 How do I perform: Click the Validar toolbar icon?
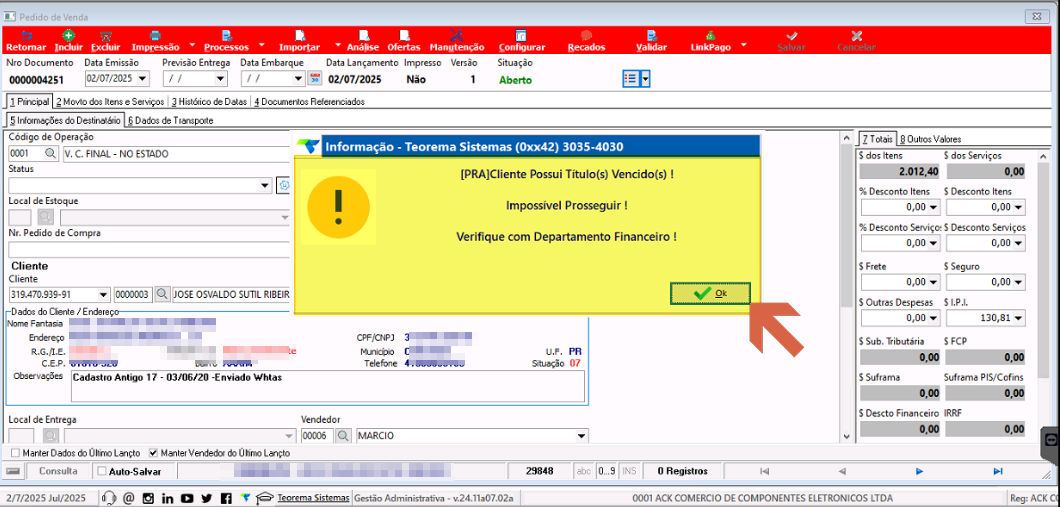651,36
